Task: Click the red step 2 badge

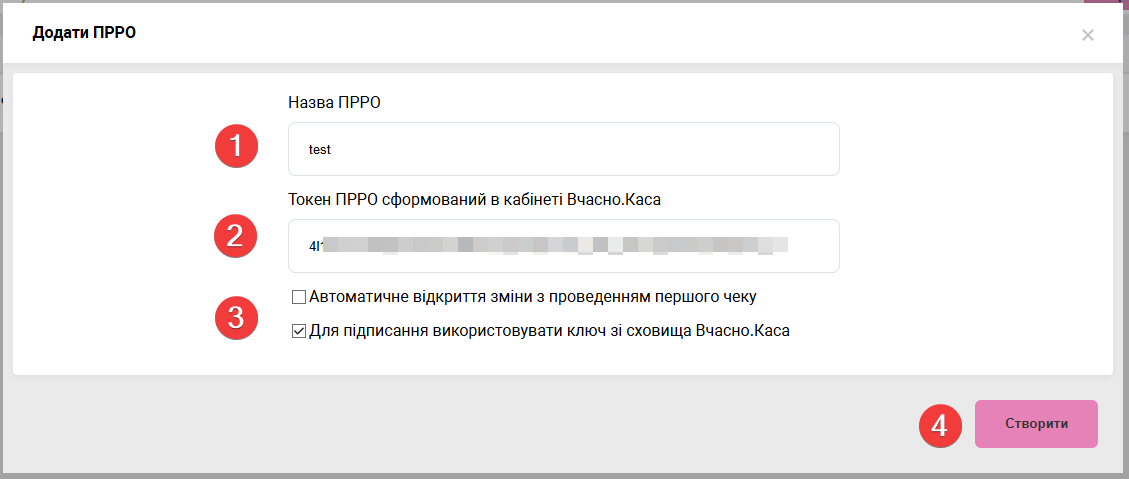Action: [x=237, y=237]
